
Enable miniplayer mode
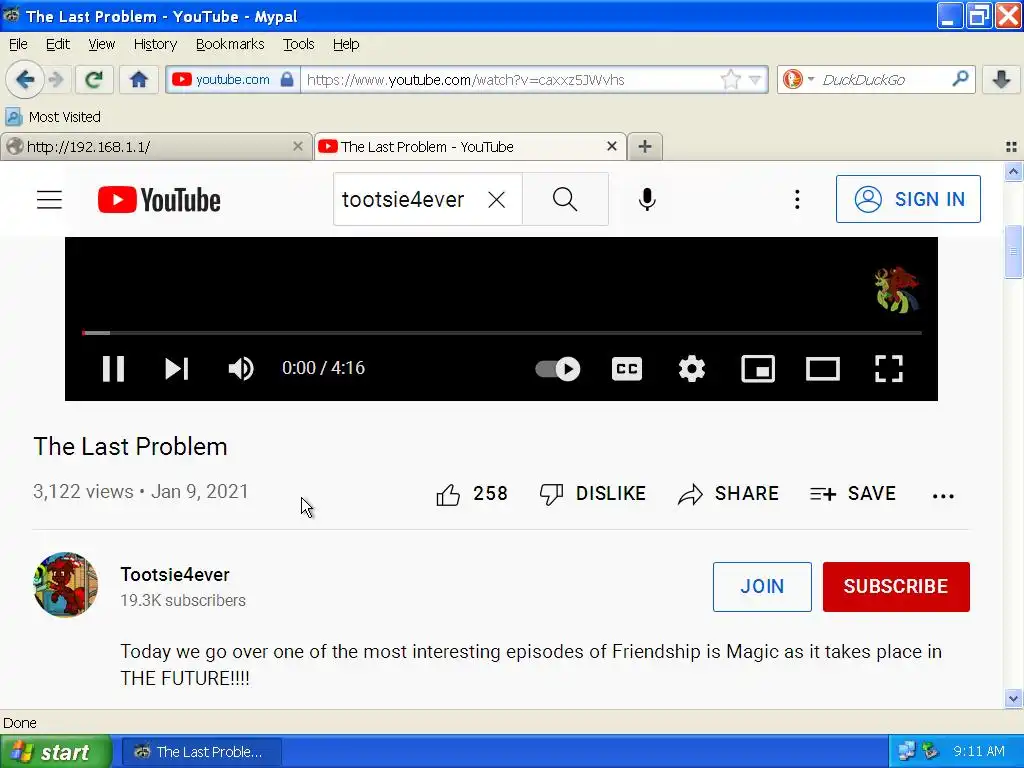(x=758, y=369)
